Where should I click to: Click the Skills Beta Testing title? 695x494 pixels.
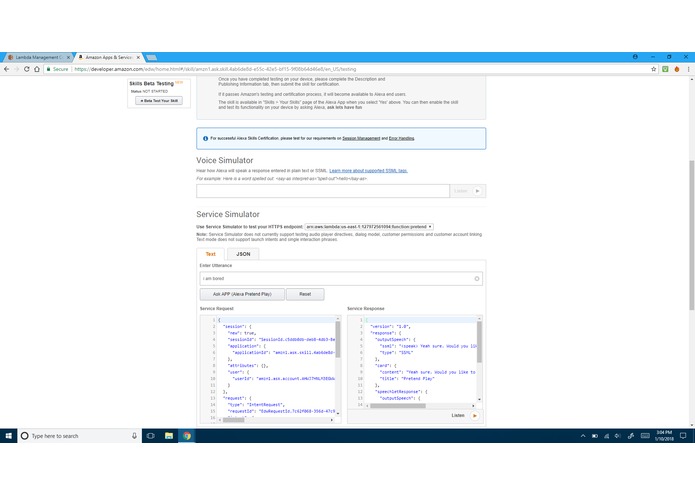[152, 83]
